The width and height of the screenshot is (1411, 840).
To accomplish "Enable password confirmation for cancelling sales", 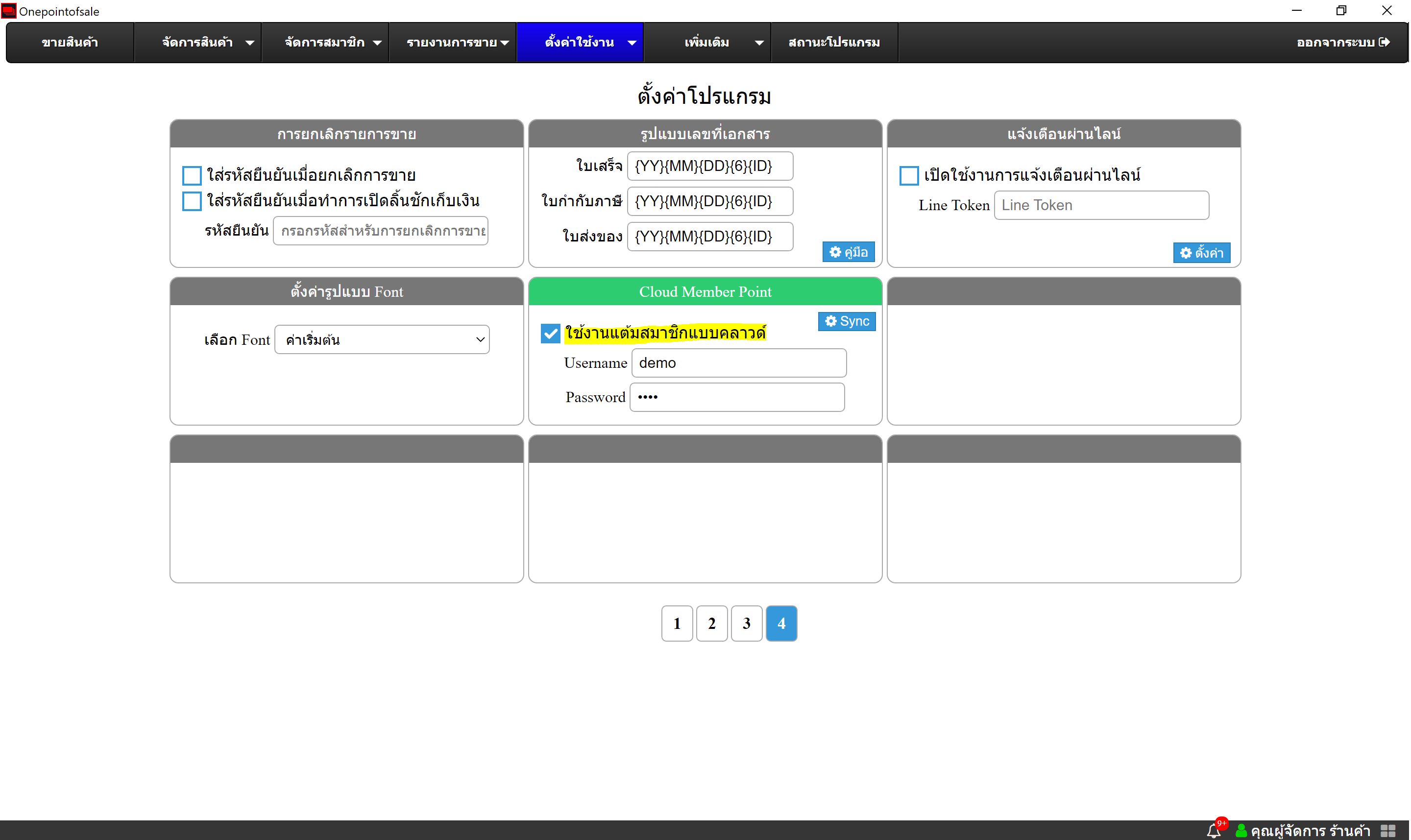I will tap(192, 175).
